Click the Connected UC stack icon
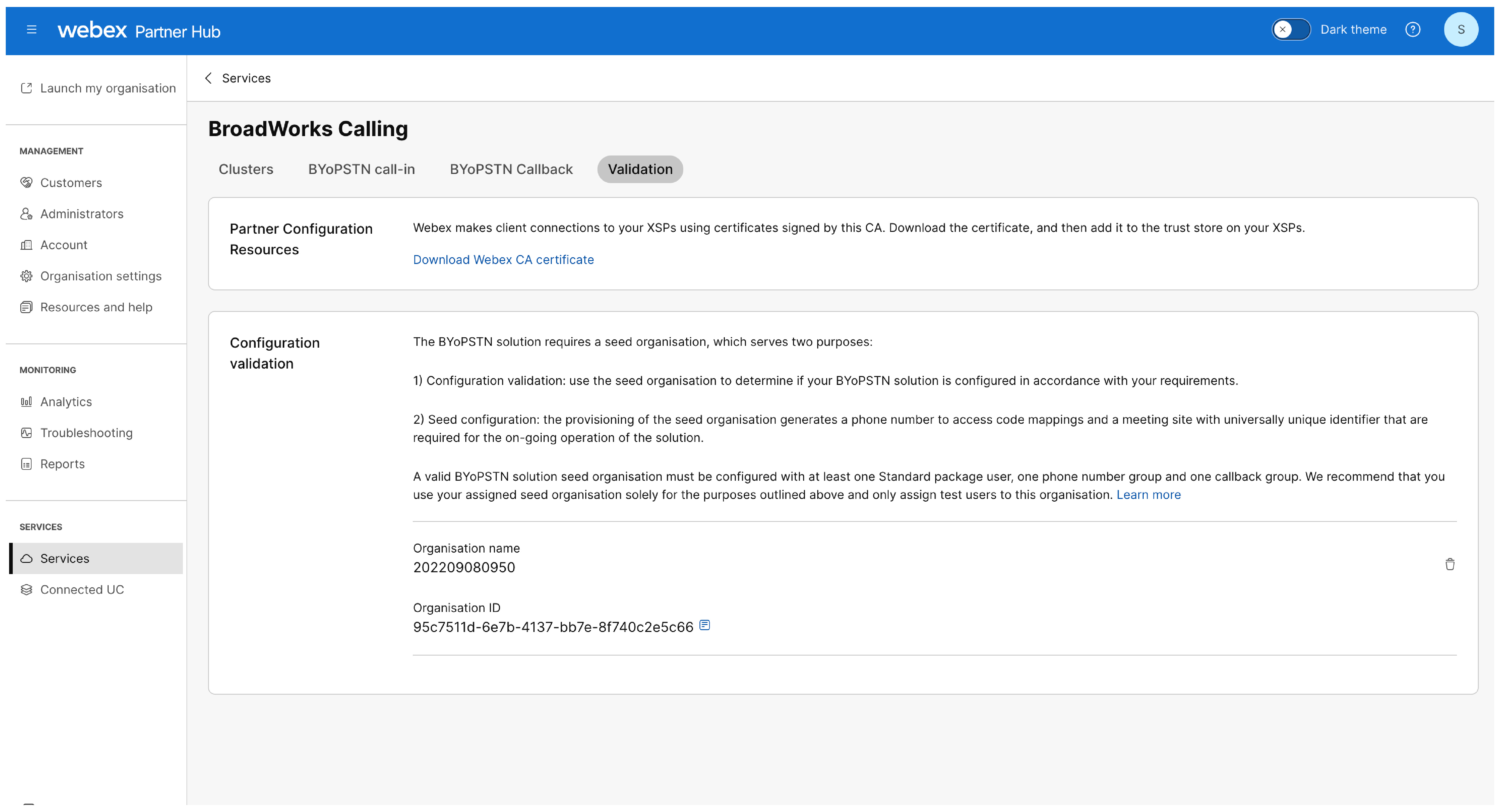The width and height of the screenshot is (1500, 812). point(26,590)
